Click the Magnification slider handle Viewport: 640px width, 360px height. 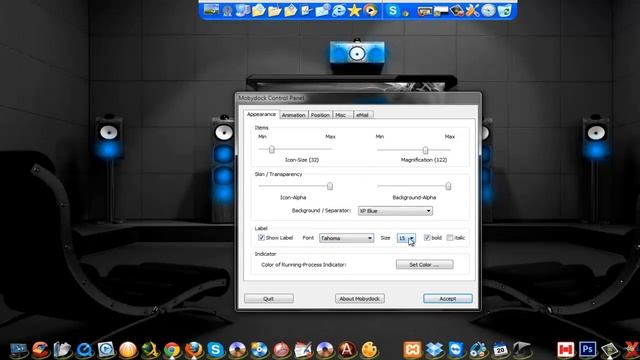[425, 150]
